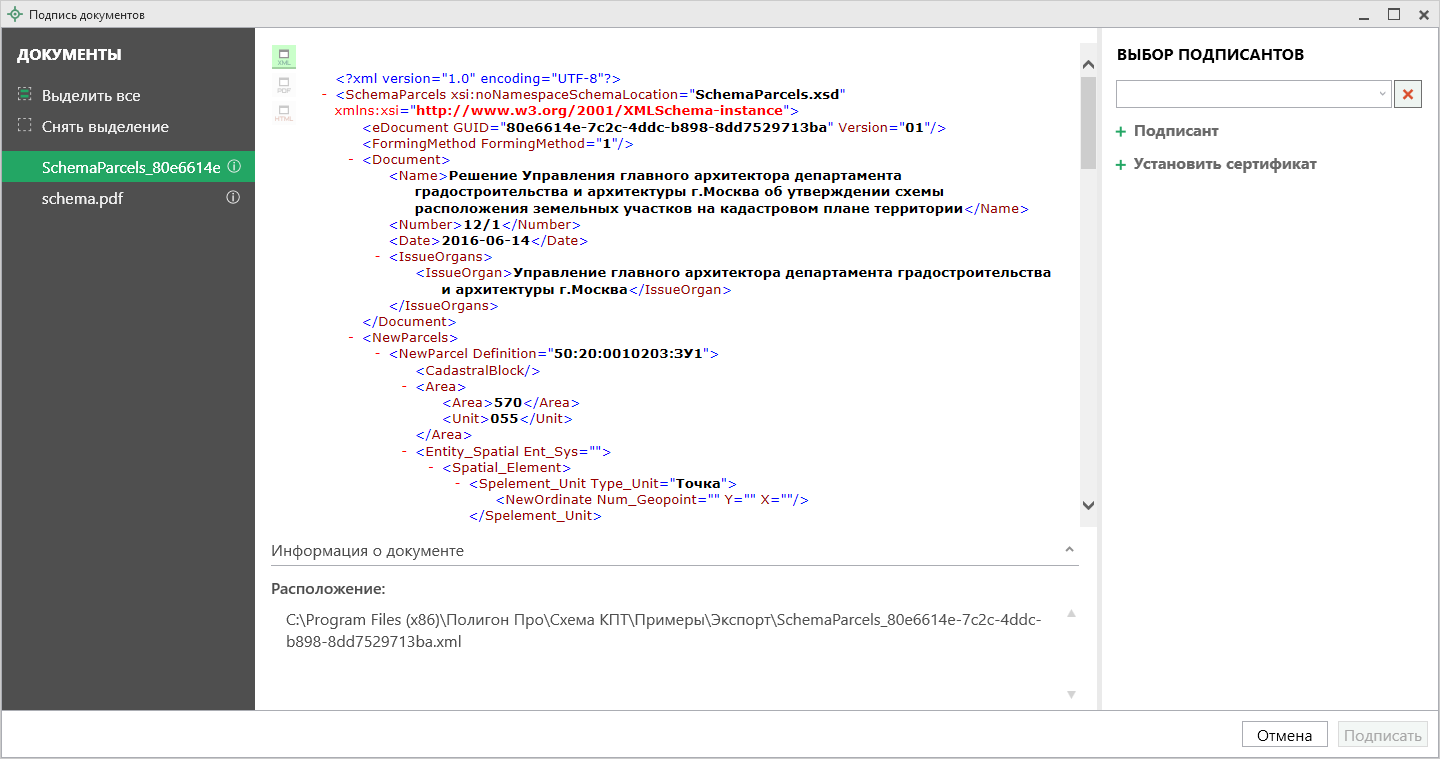Viewport: 1440px width, 759px height.
Task: Click red X to clear signer field
Action: 1408,94
